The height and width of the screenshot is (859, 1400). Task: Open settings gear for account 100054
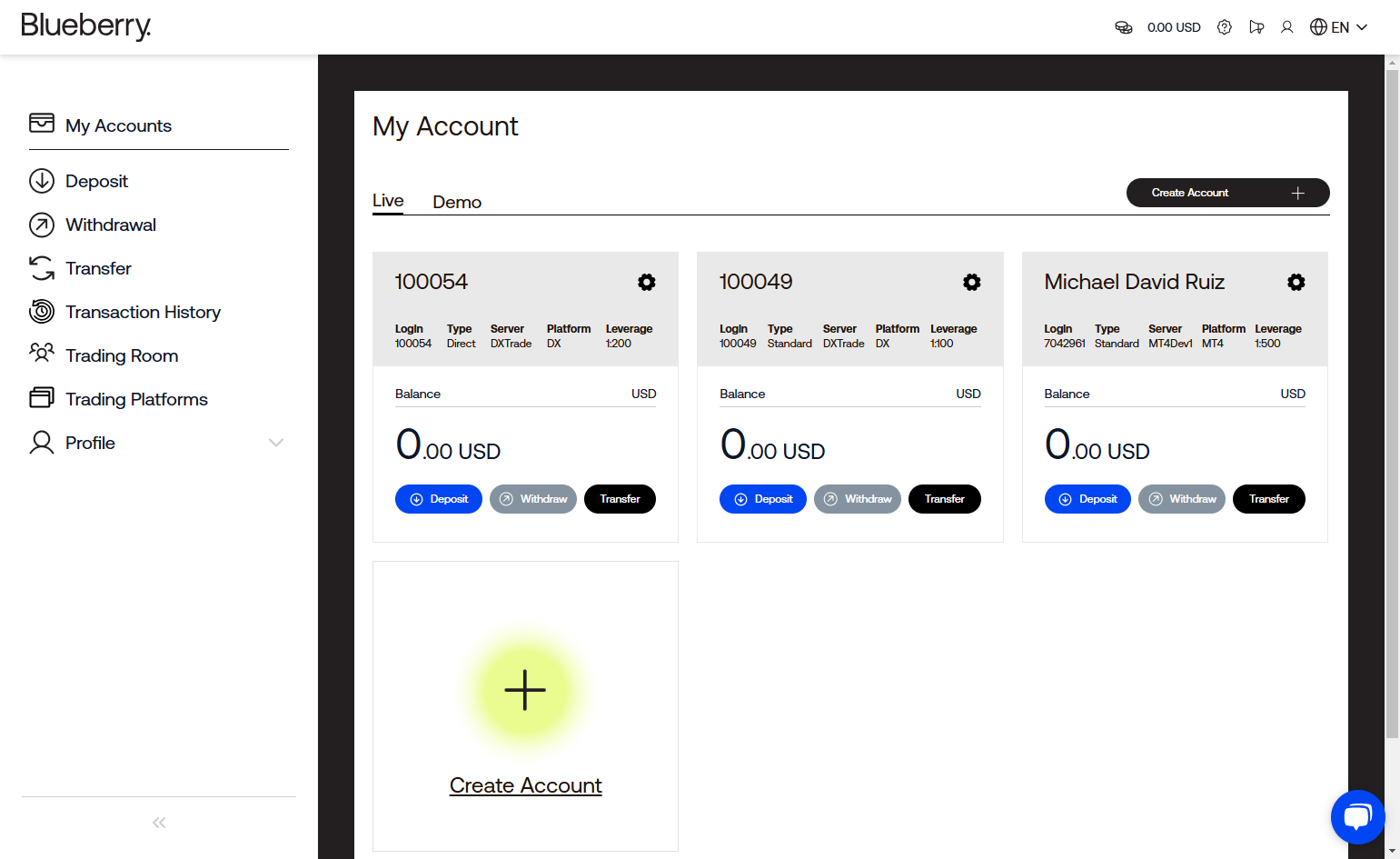point(647,282)
